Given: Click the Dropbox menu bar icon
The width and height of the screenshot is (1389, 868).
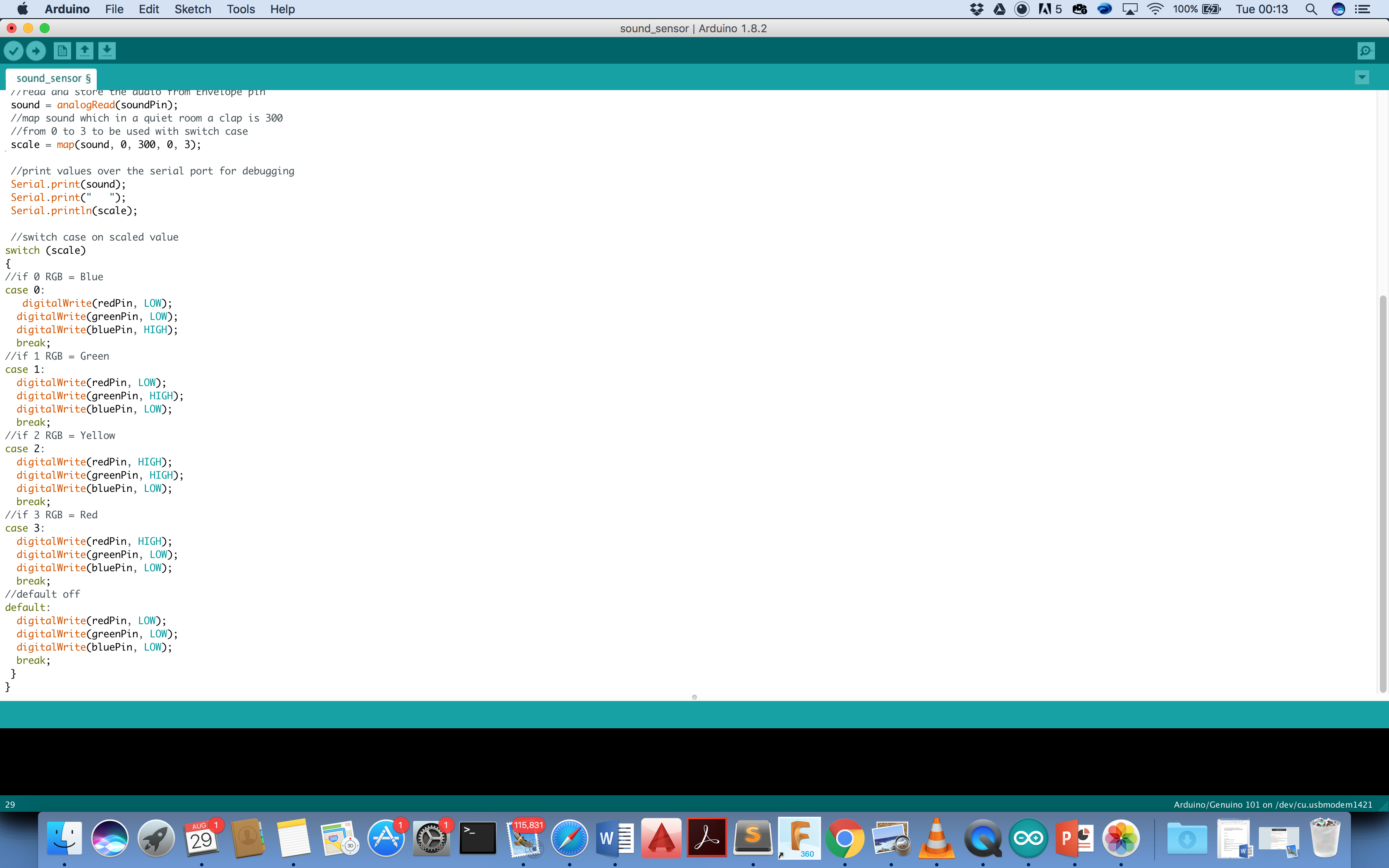Looking at the screenshot, I should pyautogui.click(x=976, y=9).
